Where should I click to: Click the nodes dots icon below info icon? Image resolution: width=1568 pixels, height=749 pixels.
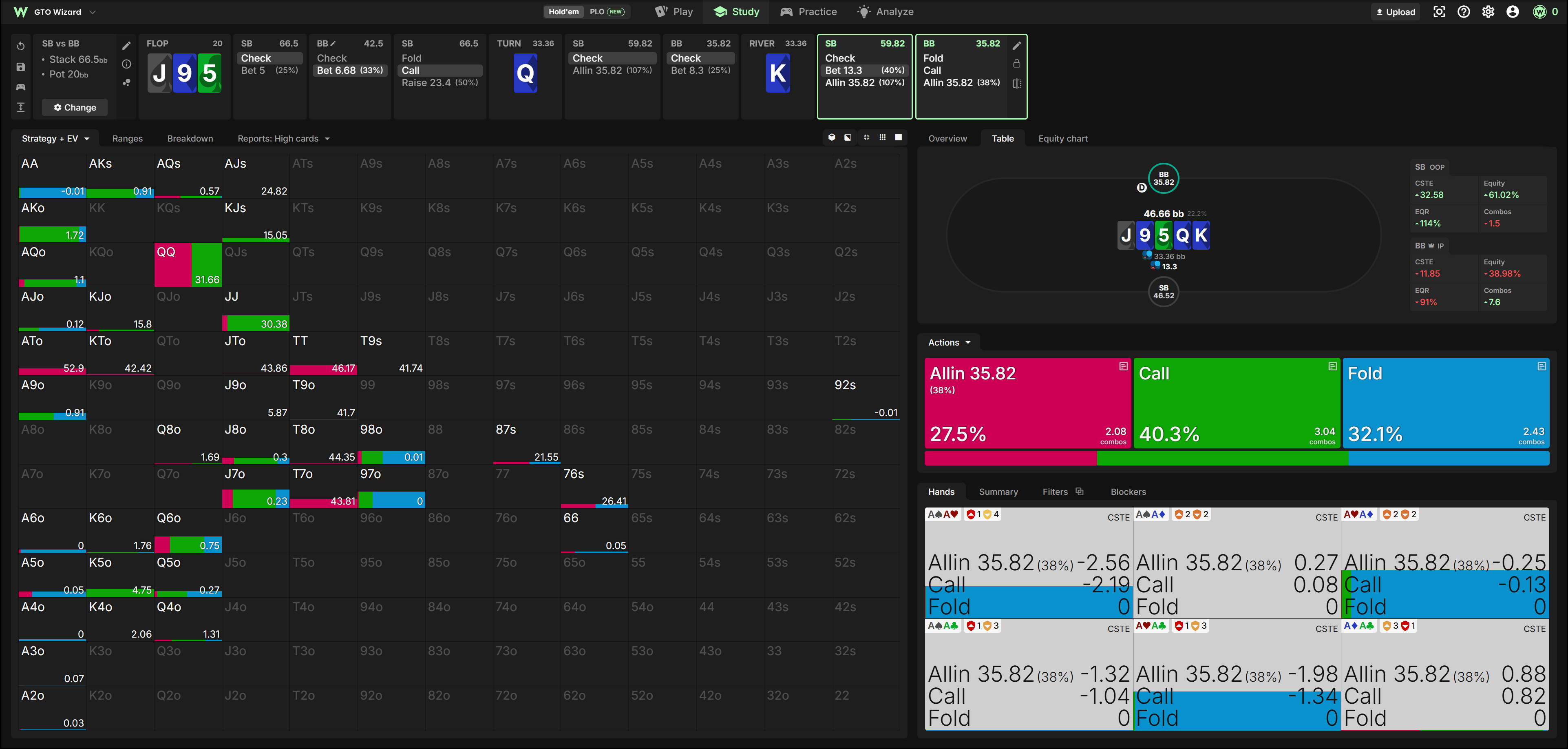coord(127,82)
